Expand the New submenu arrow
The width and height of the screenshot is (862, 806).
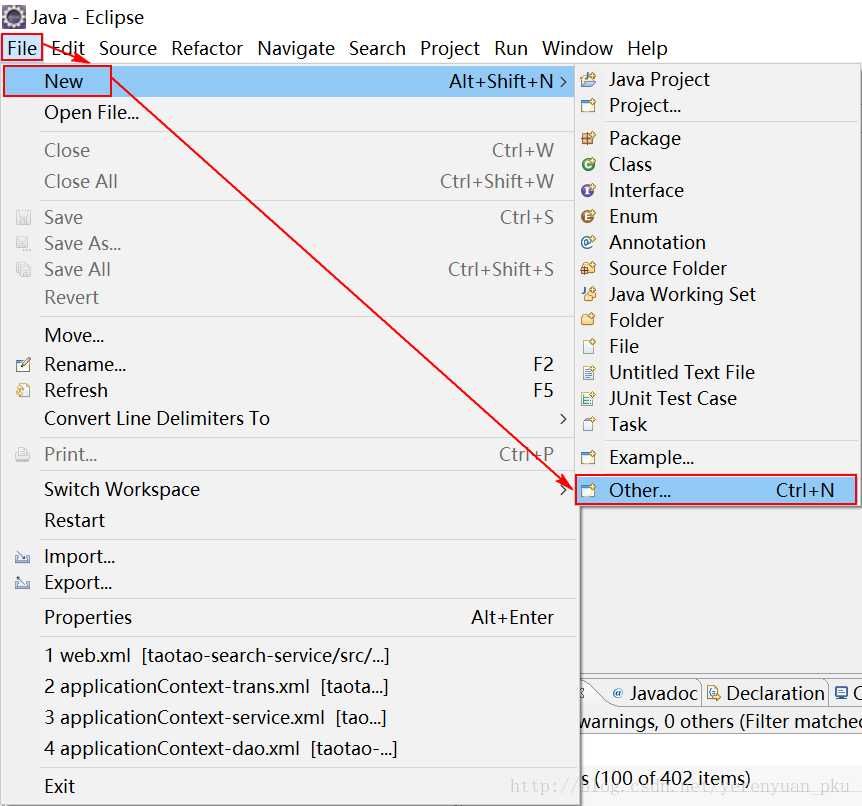click(563, 81)
